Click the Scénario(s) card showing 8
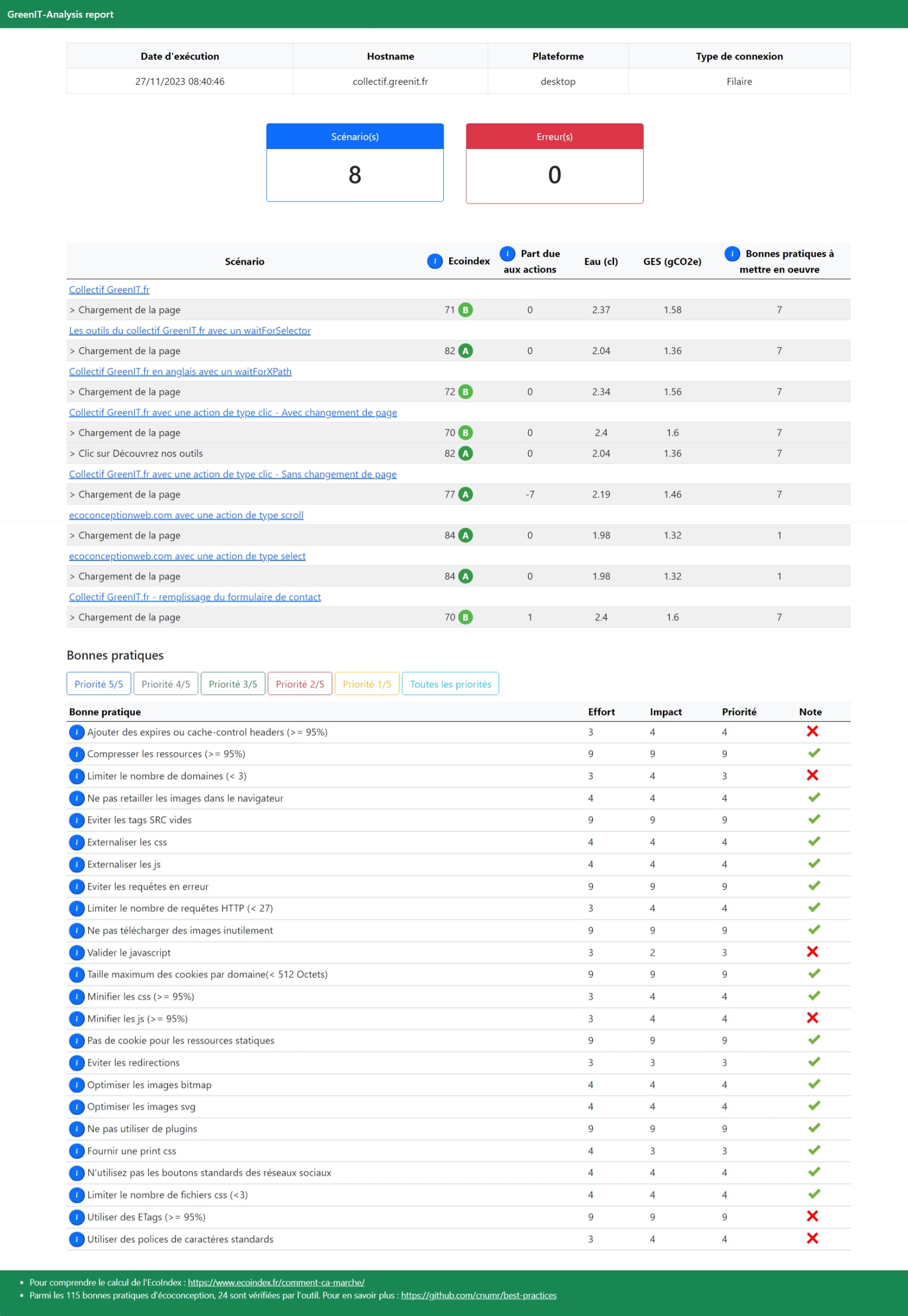 (355, 163)
